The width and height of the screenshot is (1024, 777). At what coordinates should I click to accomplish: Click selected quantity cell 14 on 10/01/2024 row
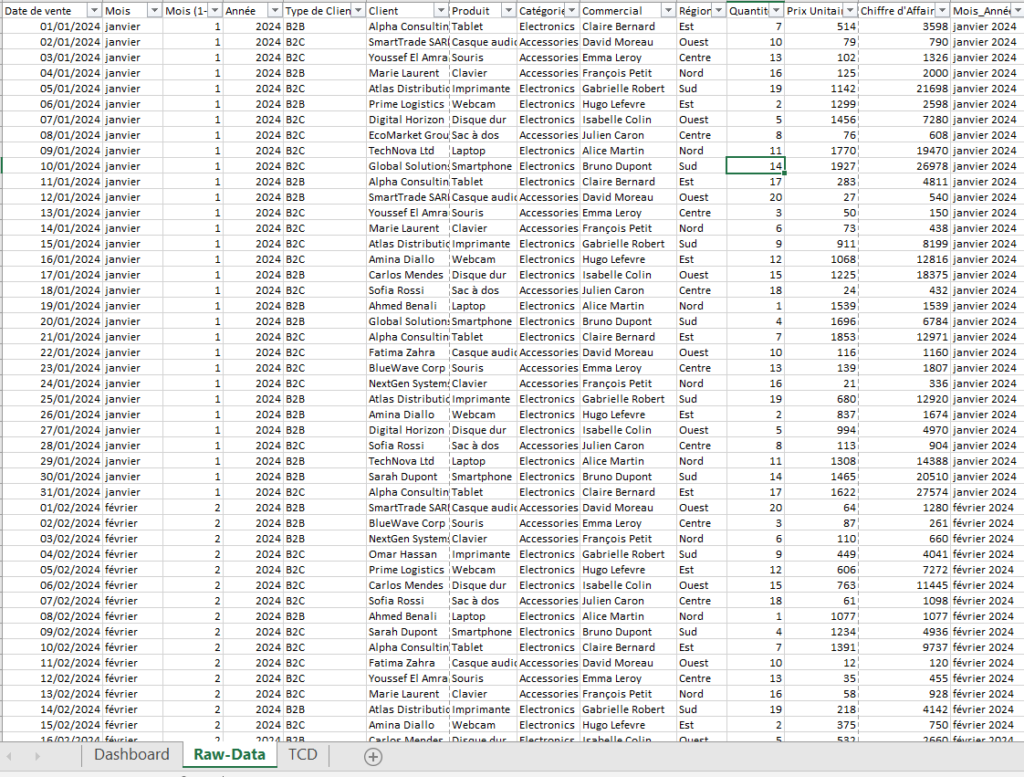755,166
